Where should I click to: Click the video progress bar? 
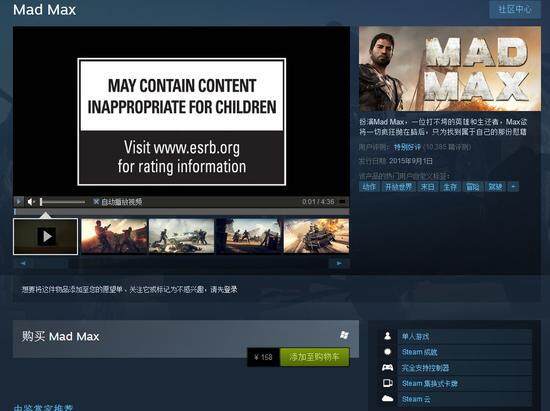181,212
